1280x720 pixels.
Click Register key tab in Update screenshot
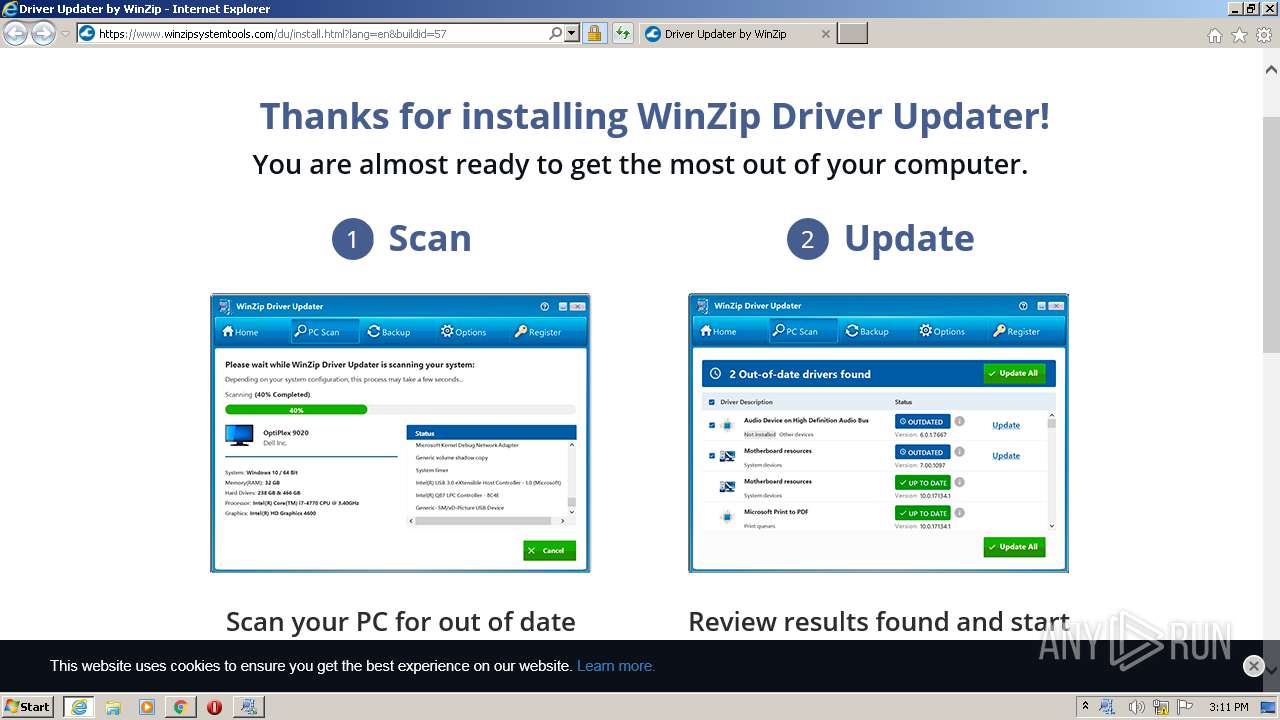point(1016,331)
